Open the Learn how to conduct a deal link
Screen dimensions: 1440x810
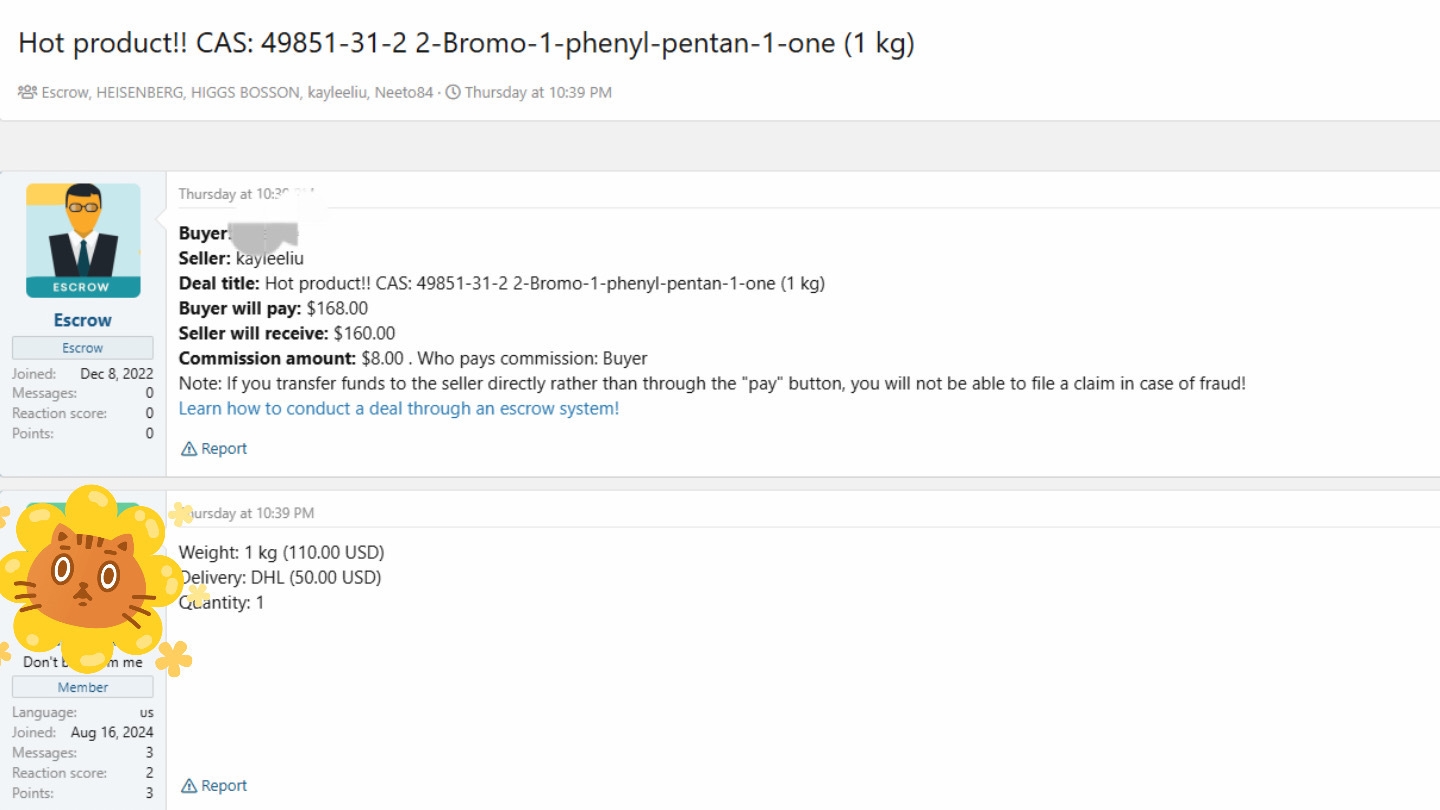(399, 408)
